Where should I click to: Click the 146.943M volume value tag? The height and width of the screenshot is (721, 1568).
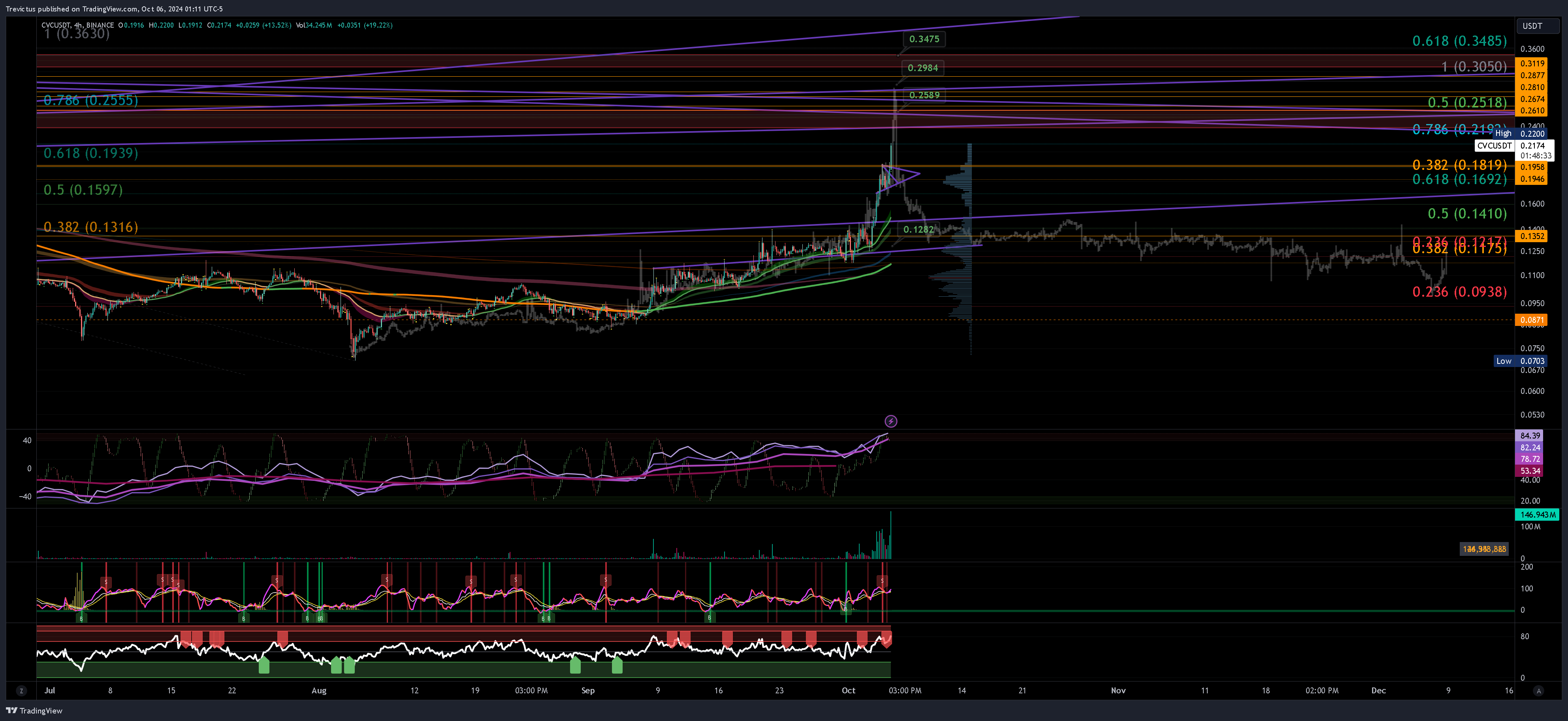point(1537,514)
